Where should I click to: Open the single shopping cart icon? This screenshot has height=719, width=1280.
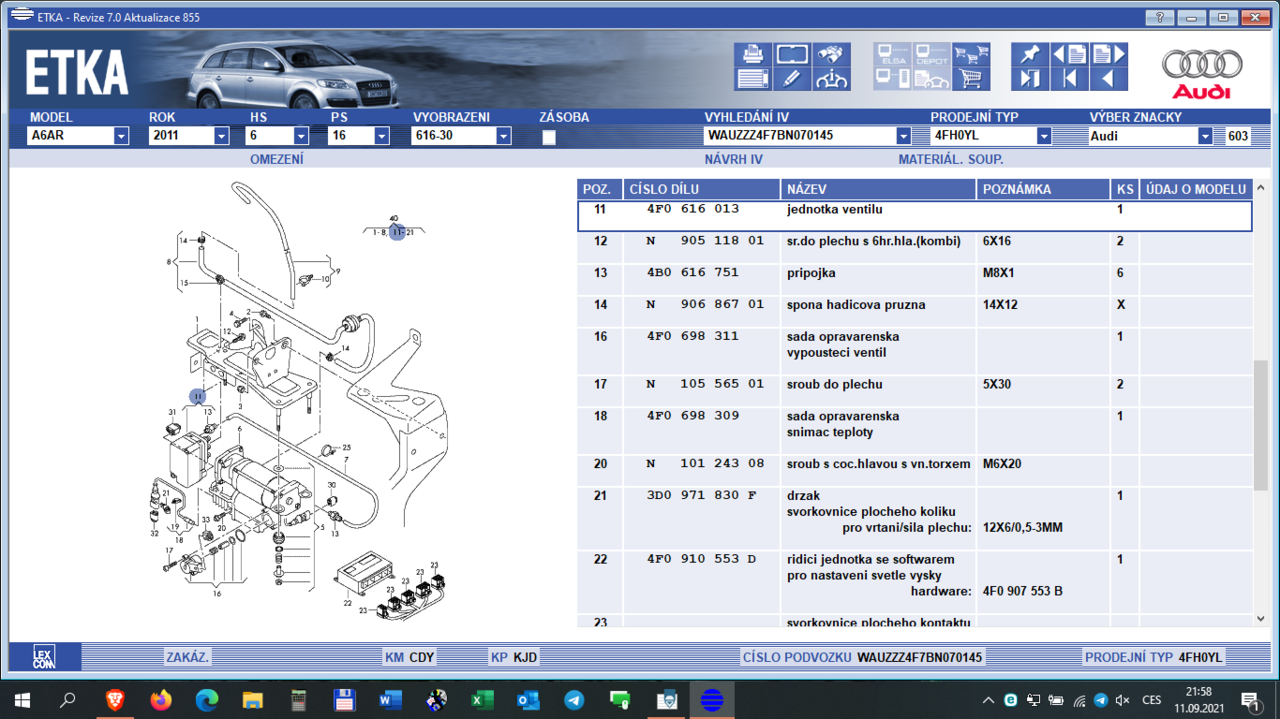(970, 78)
